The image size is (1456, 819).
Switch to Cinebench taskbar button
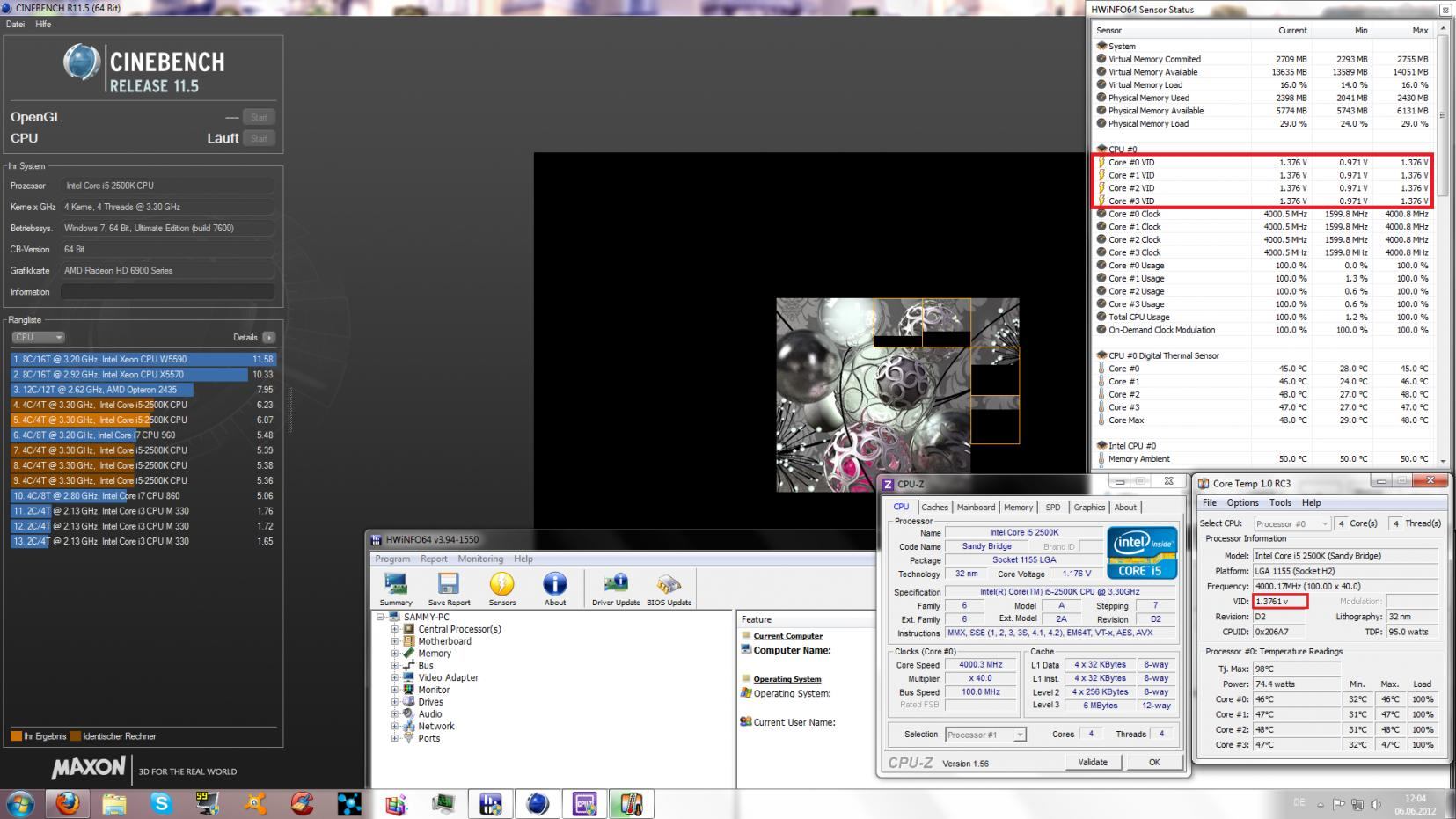tap(538, 803)
